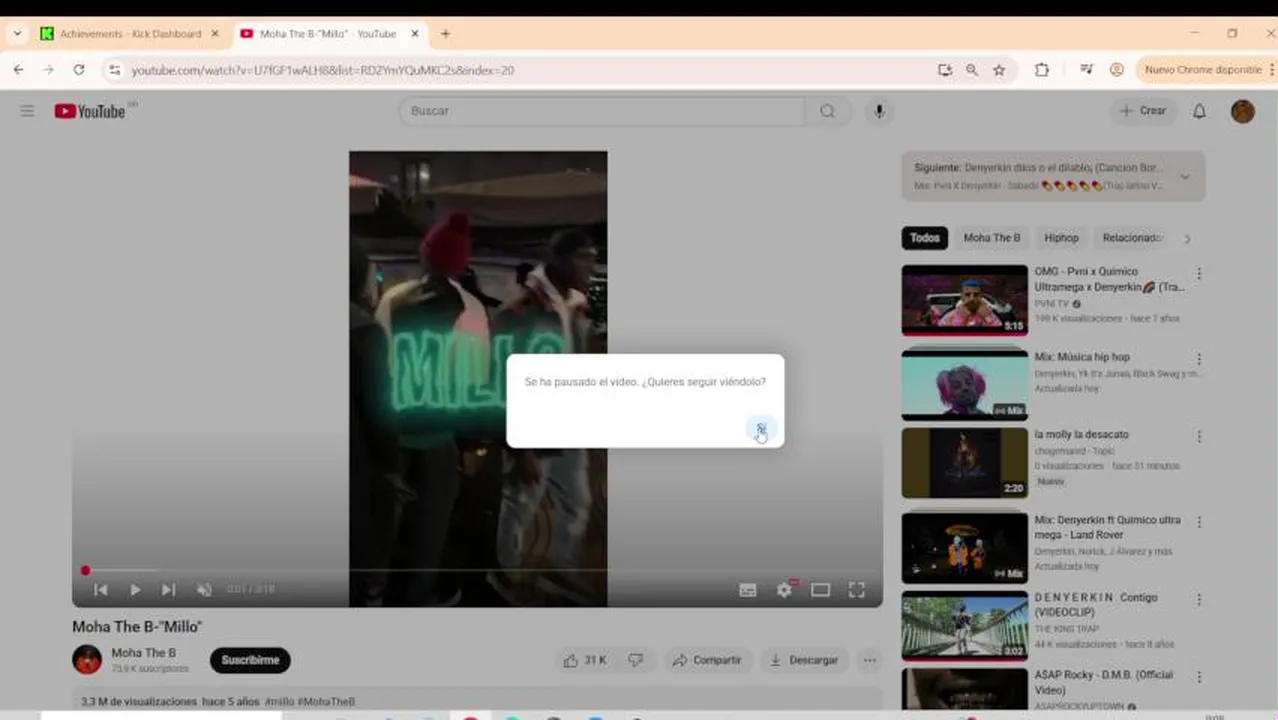
Task: Open a new browser tab
Action: tap(445, 34)
